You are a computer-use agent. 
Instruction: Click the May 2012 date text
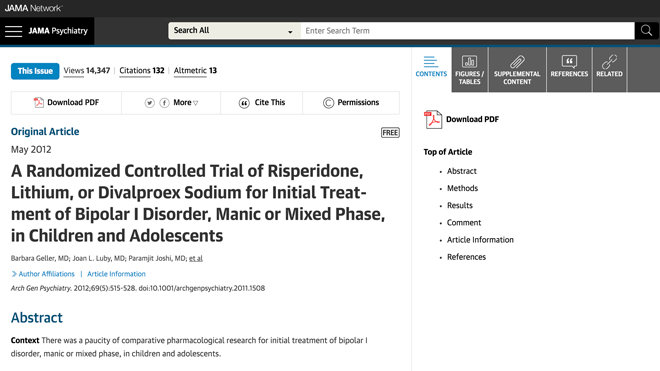pyautogui.click(x=31, y=149)
